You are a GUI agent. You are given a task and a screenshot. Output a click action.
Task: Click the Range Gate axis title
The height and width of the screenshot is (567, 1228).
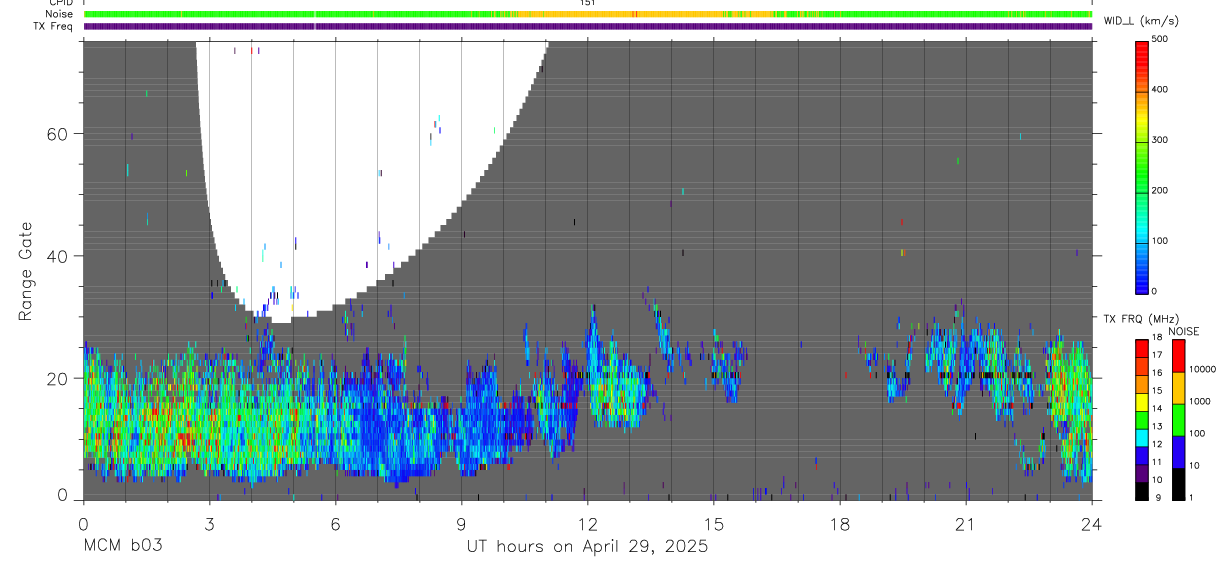pyautogui.click(x=25, y=272)
